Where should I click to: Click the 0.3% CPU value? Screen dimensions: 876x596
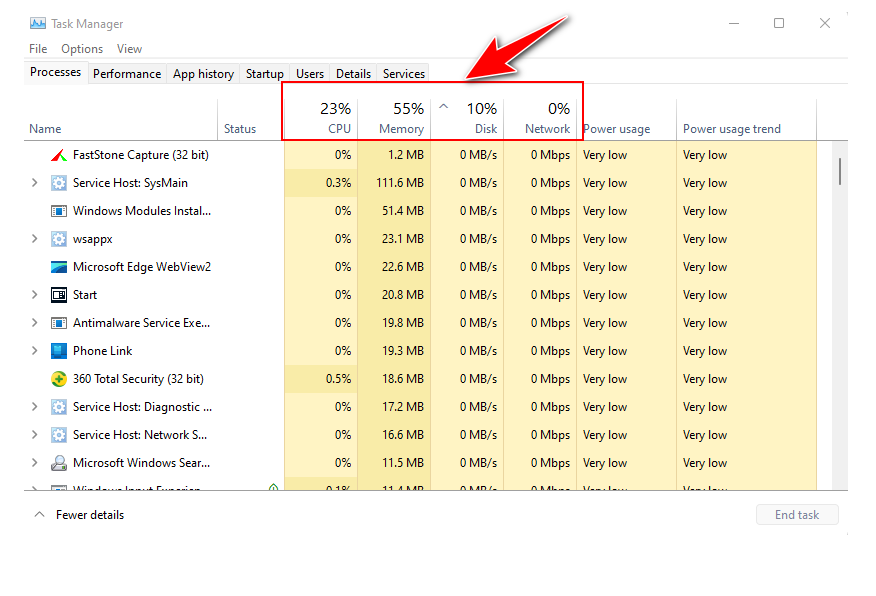[339, 183]
